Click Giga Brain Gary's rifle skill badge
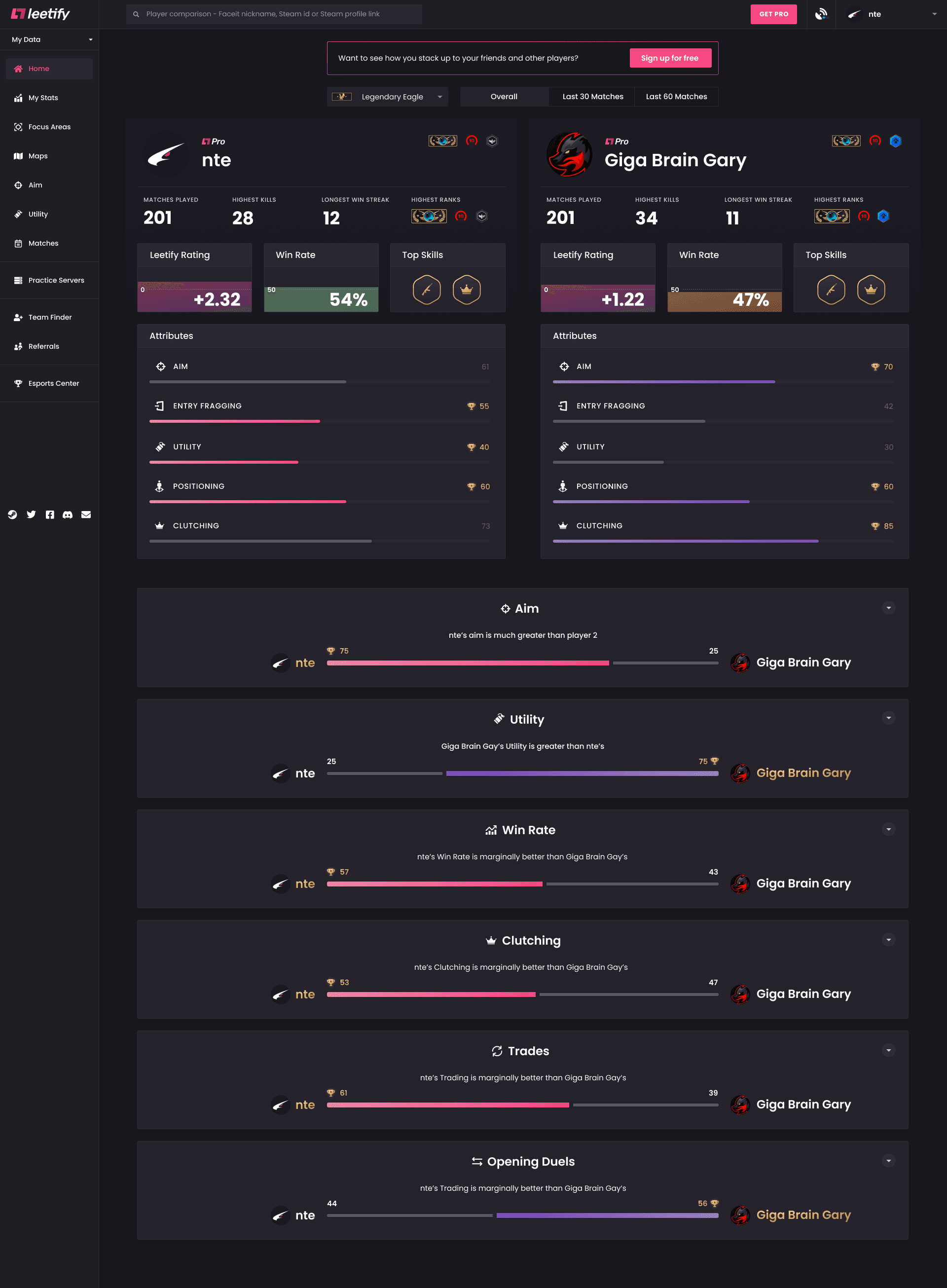This screenshot has width=947, height=1288. pyautogui.click(x=831, y=290)
